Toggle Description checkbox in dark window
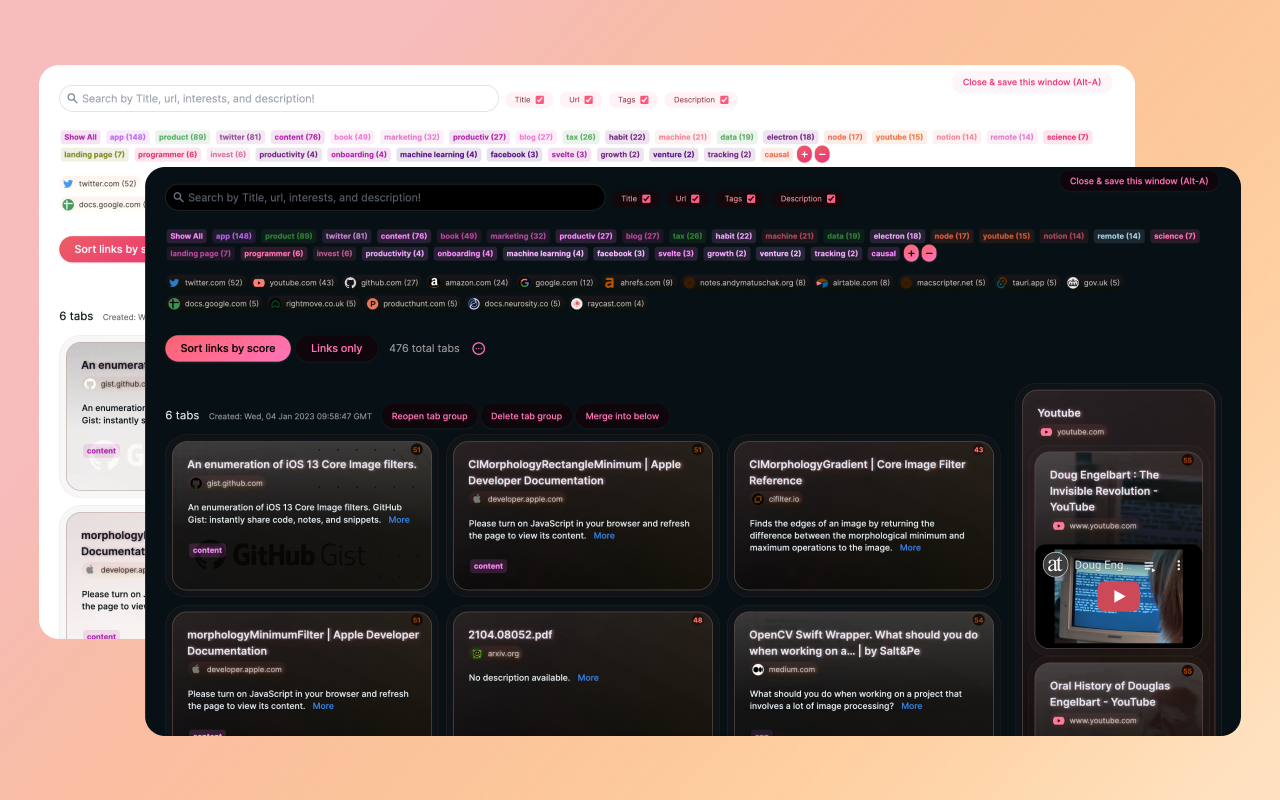Screen dimensions: 1280x800 tap(831, 199)
